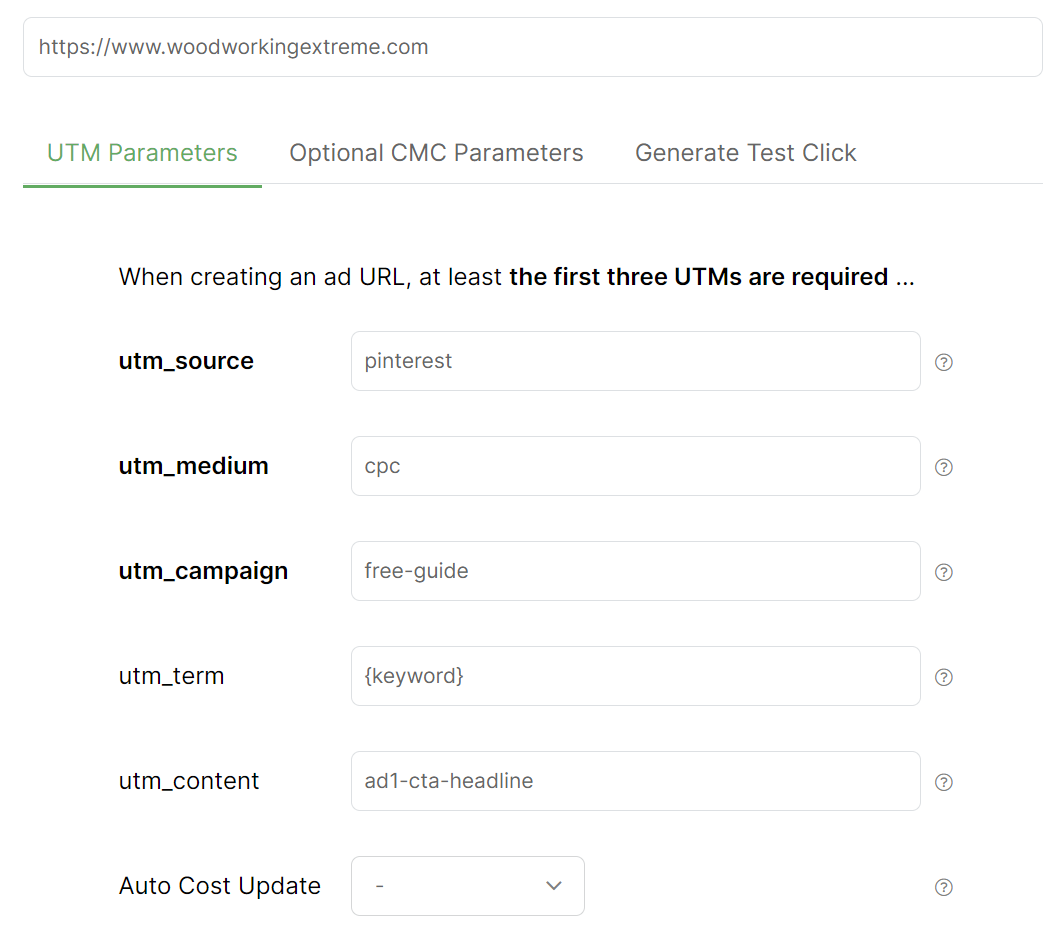The width and height of the screenshot is (1063, 928).
Task: Show help for the utm_term field
Action: tap(943, 677)
